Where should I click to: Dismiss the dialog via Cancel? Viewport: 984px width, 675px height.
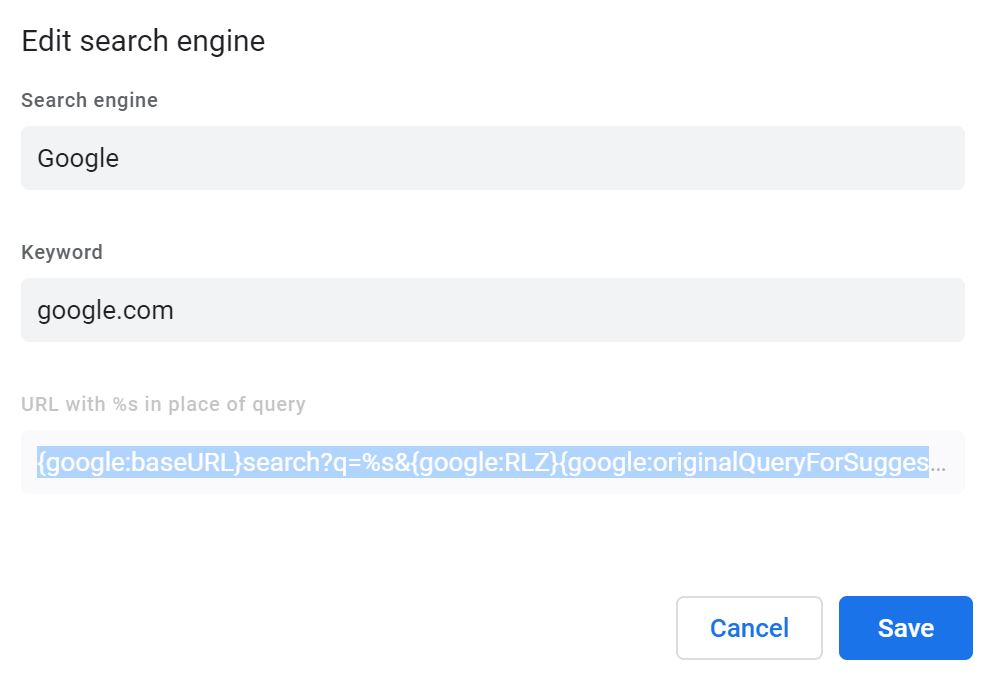pyautogui.click(x=748, y=627)
